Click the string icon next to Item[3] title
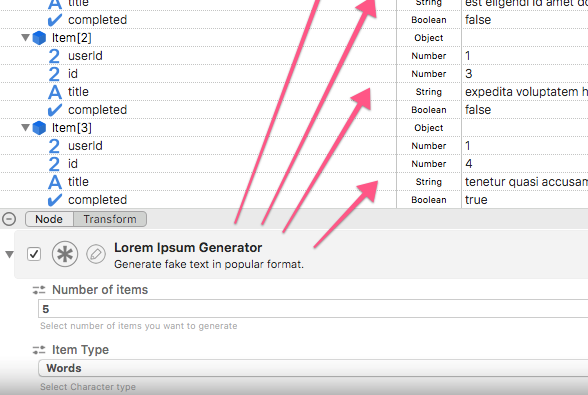Viewport: 588px width, 395px height. 55,182
